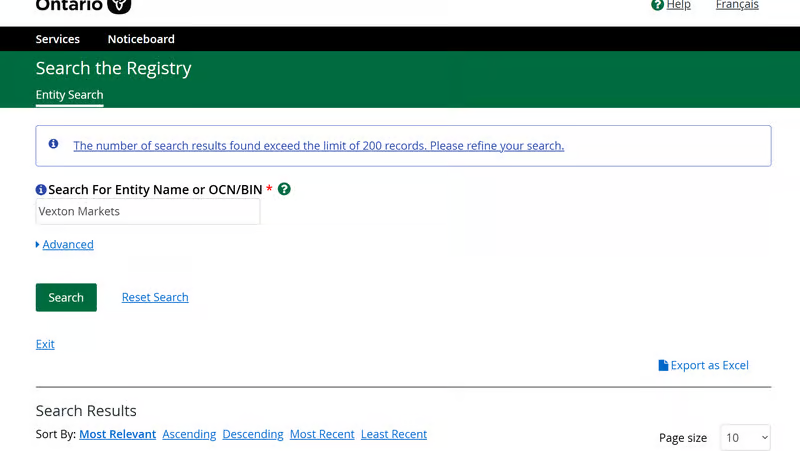Open the Page size dropdown

745,437
